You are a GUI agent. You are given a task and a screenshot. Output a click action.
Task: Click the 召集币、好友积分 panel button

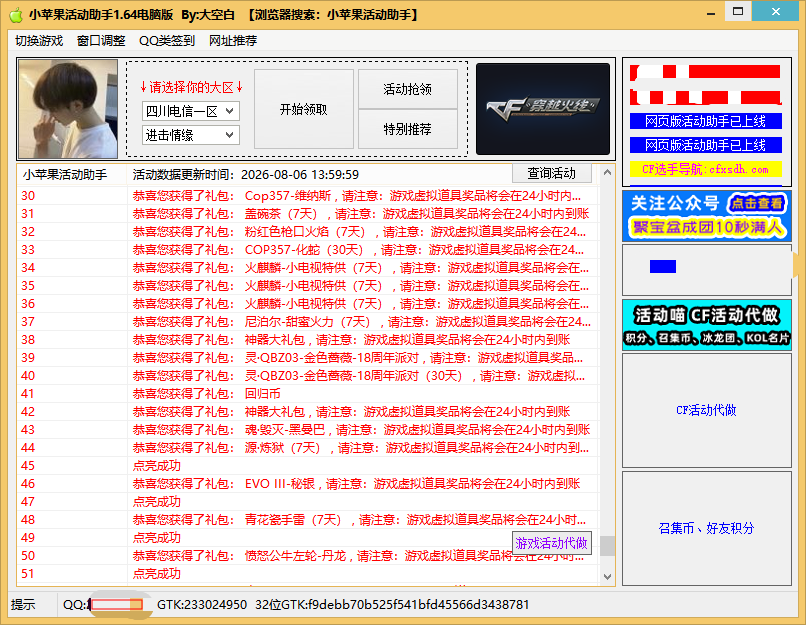707,528
